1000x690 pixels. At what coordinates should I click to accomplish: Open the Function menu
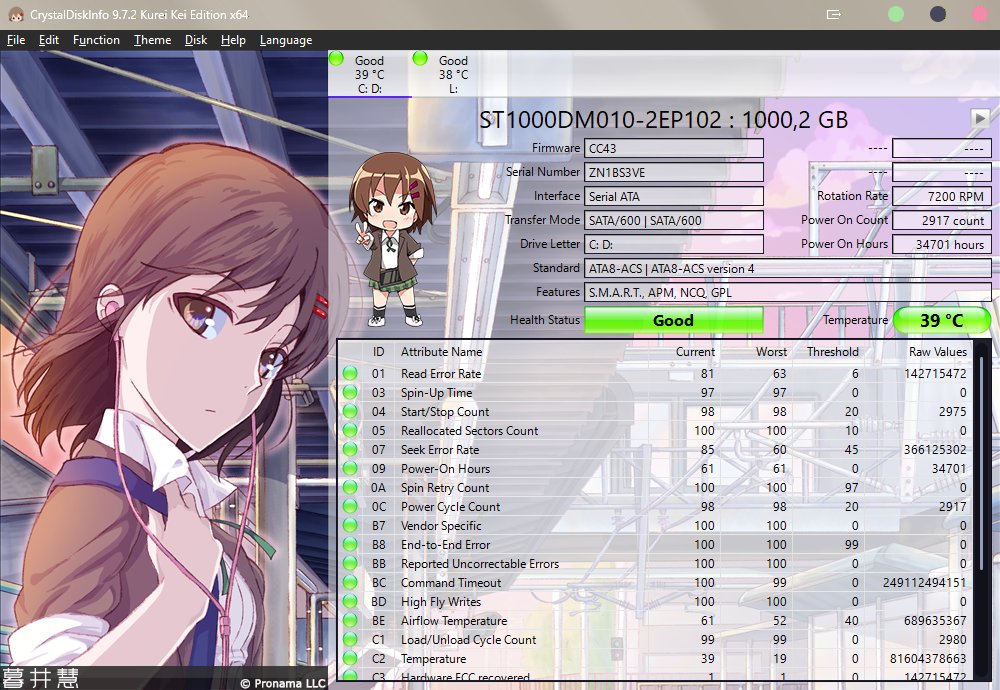coord(96,40)
